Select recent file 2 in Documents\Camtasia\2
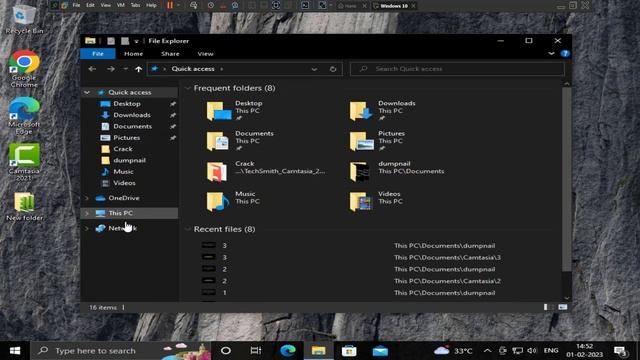This screenshot has height=360, width=640. [x=351, y=281]
